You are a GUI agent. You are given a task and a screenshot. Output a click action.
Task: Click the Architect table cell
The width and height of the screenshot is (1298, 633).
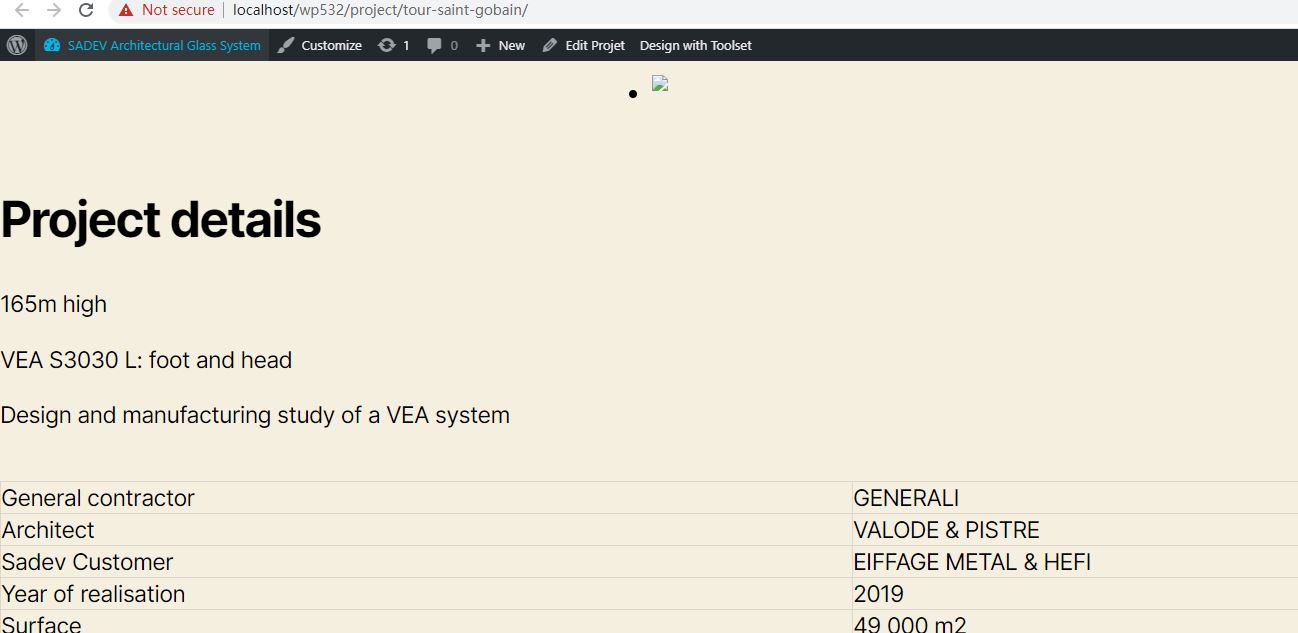click(x=426, y=530)
